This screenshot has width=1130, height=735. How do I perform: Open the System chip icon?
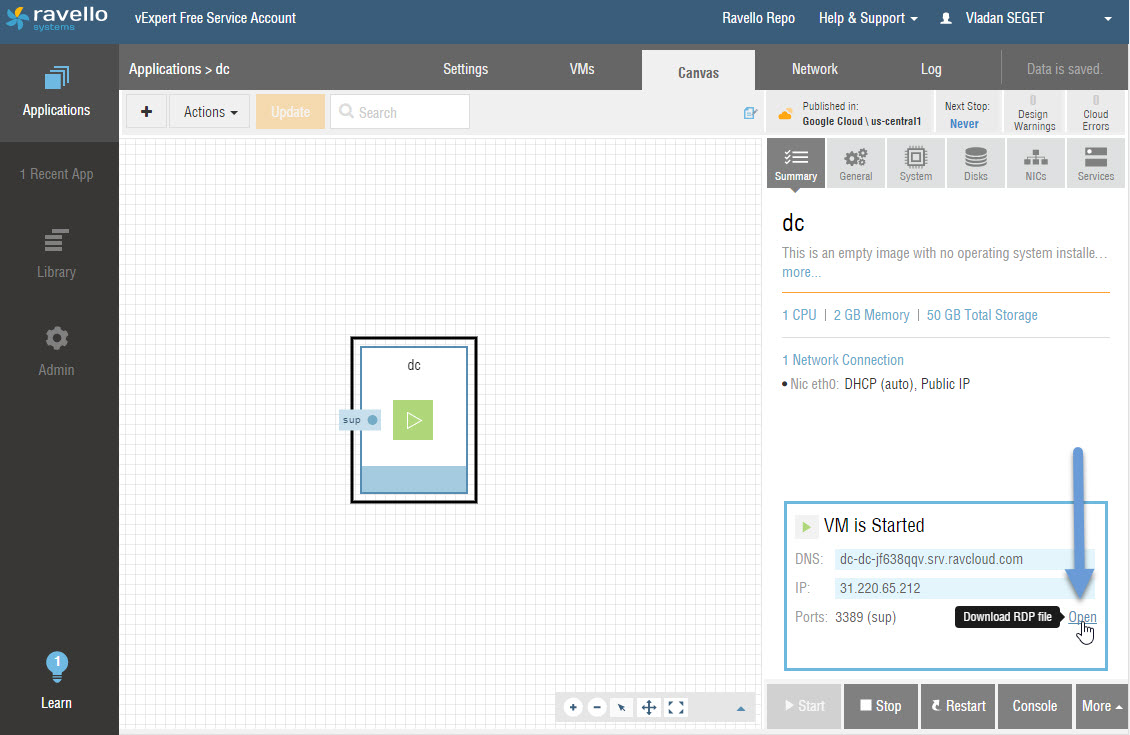point(915,163)
